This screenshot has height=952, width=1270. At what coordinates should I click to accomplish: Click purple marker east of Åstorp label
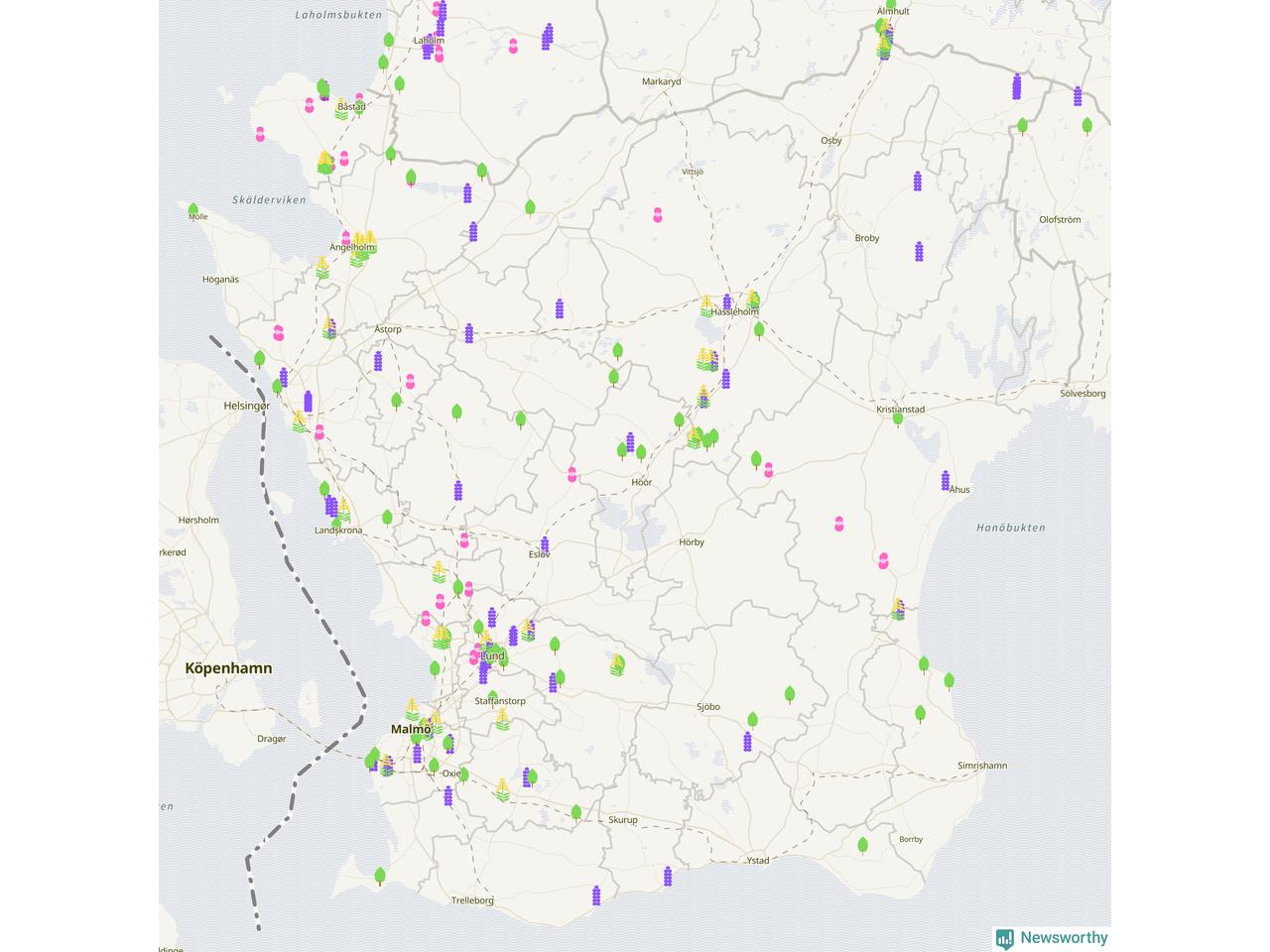click(x=469, y=333)
